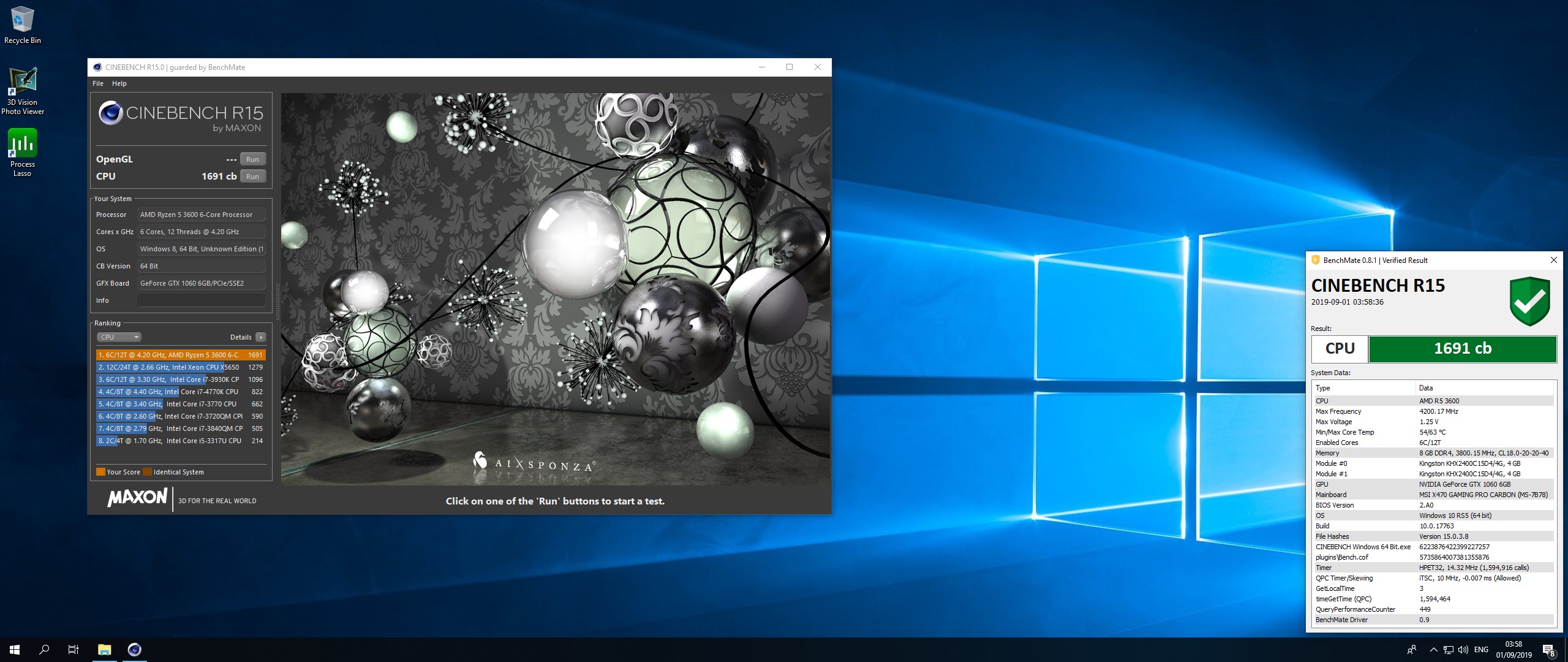Screen dimensions: 1568x662
Task: Click the orange Your Score legend swatch
Action: (100, 472)
